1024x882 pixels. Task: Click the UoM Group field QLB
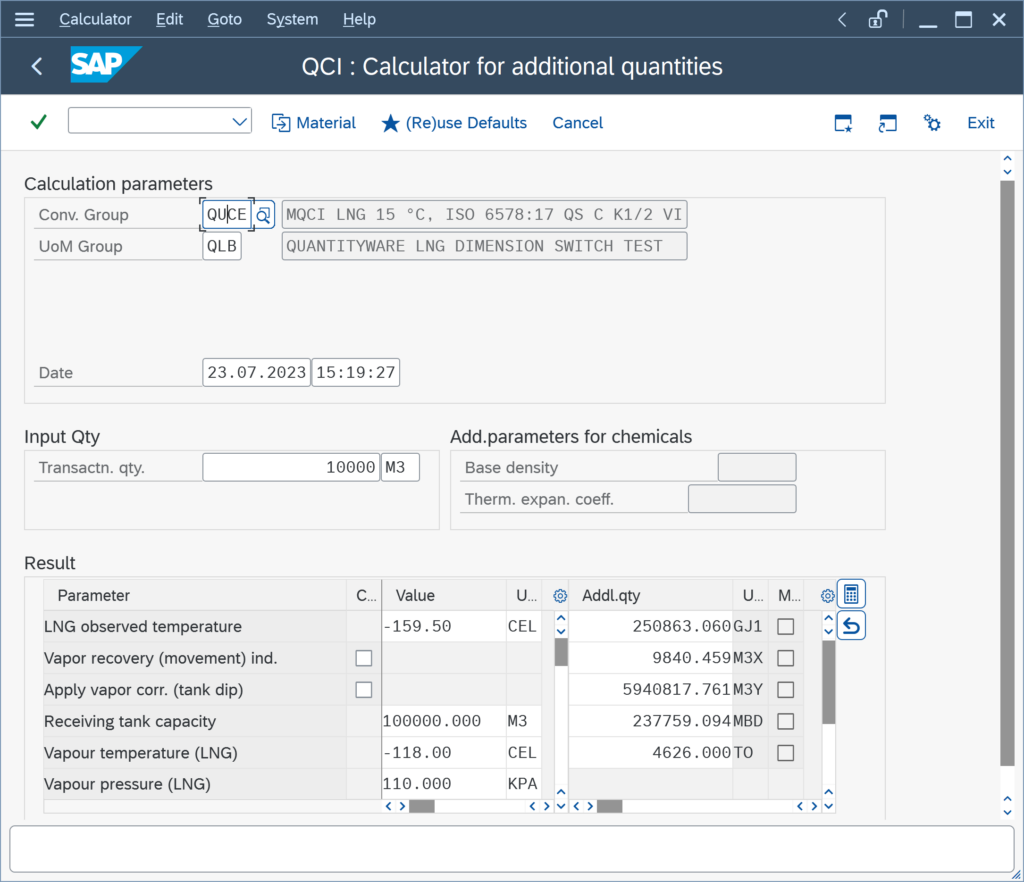click(222, 246)
